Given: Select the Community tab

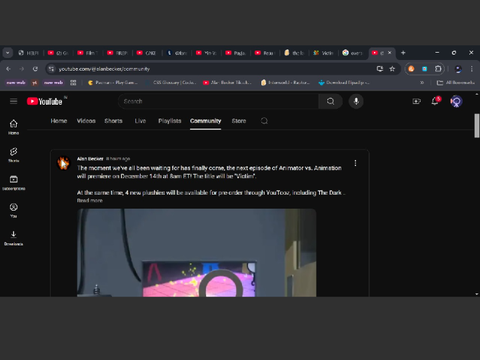Looking at the screenshot, I should (x=205, y=121).
